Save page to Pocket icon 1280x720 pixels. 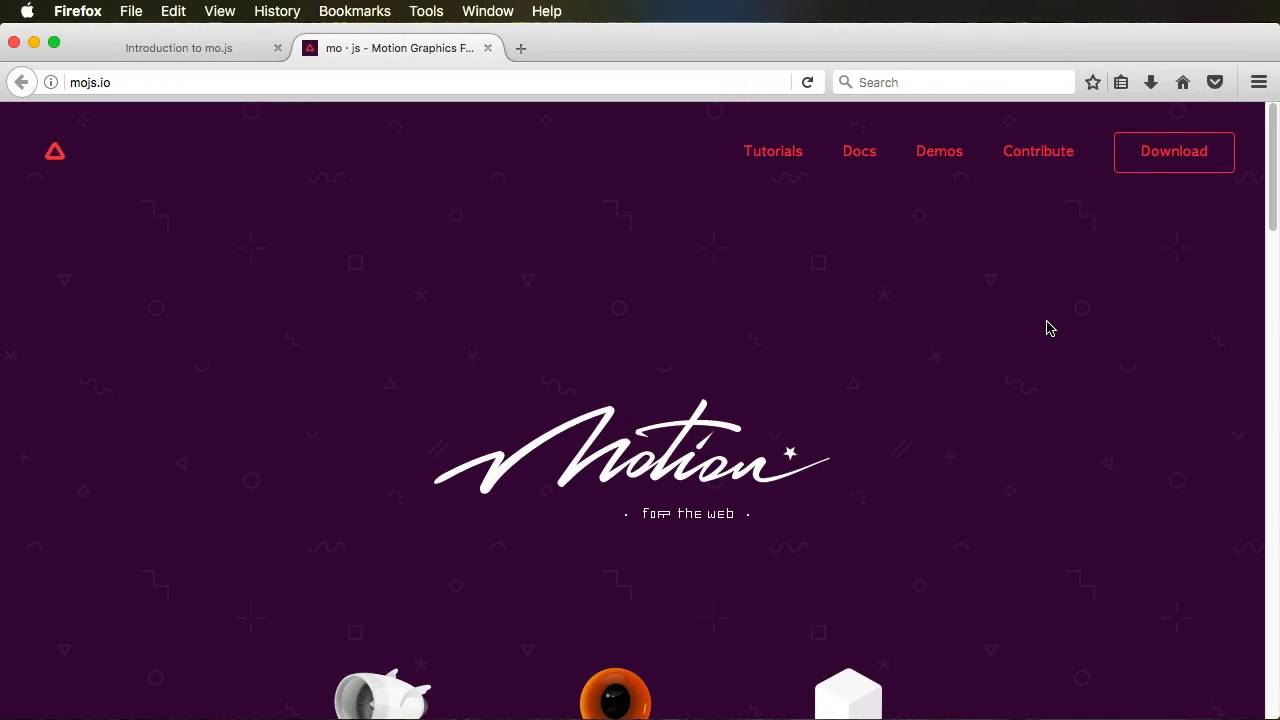point(1215,82)
